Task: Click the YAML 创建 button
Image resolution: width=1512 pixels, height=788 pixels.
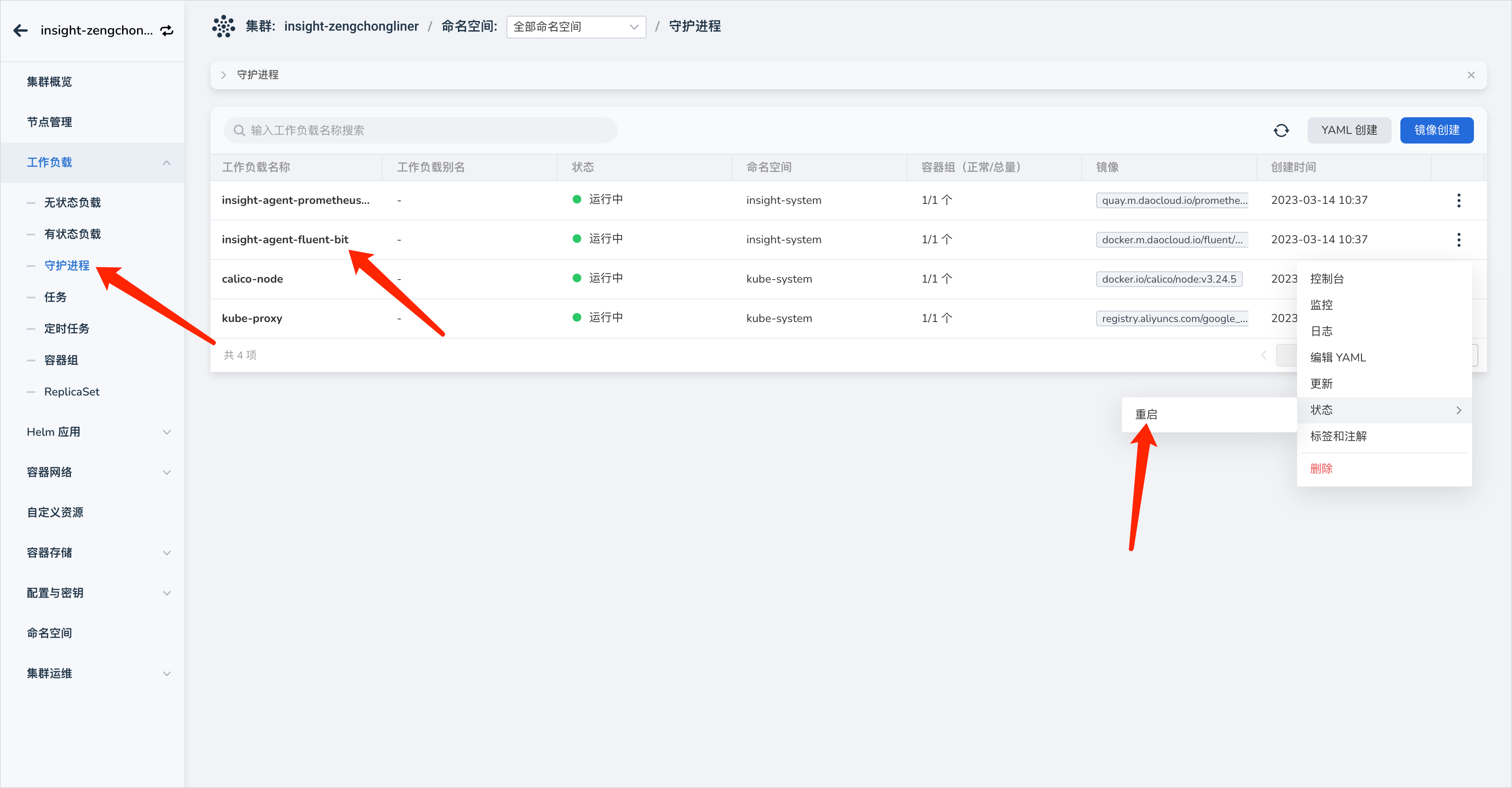Action: click(1349, 130)
